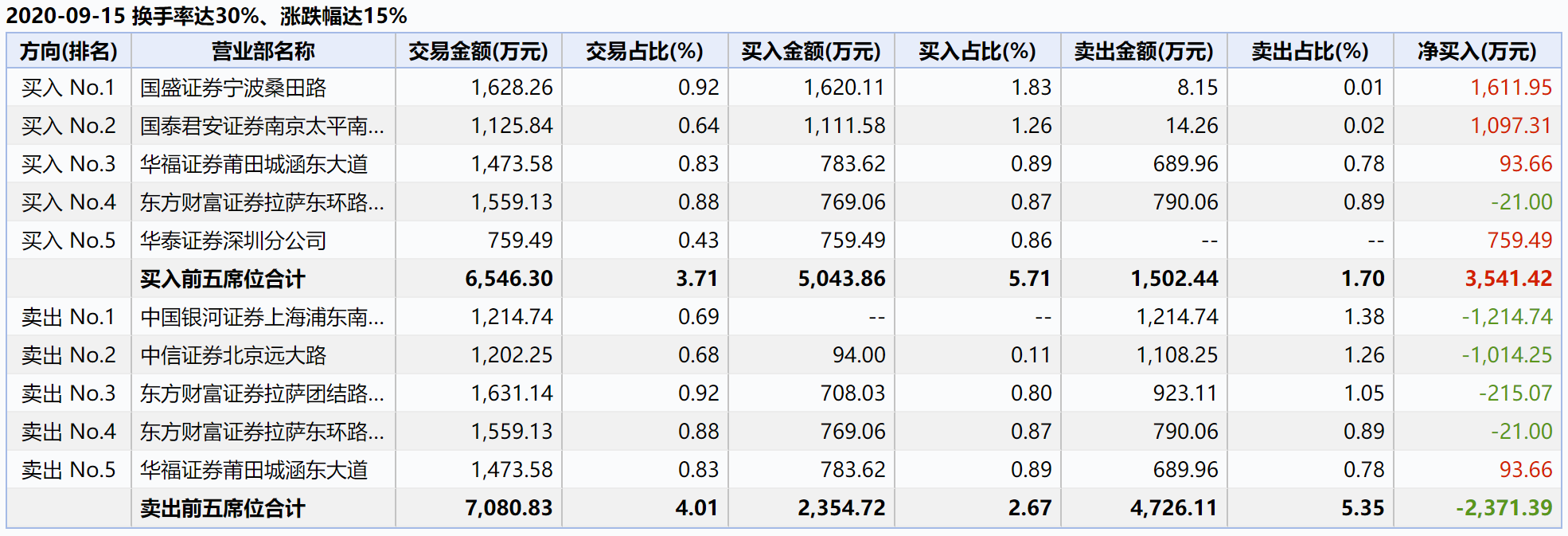
Task: Click the net value -1,214.74
Action: click(x=1507, y=317)
